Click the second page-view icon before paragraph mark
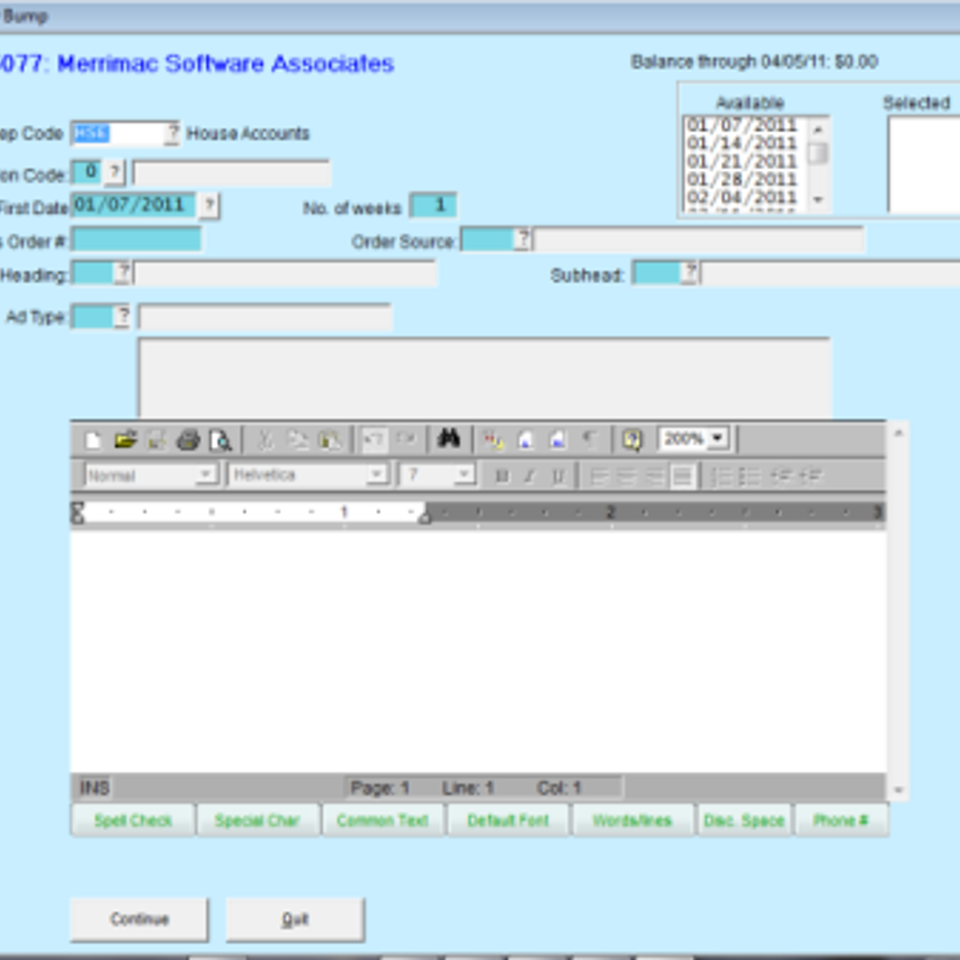 coord(557,440)
